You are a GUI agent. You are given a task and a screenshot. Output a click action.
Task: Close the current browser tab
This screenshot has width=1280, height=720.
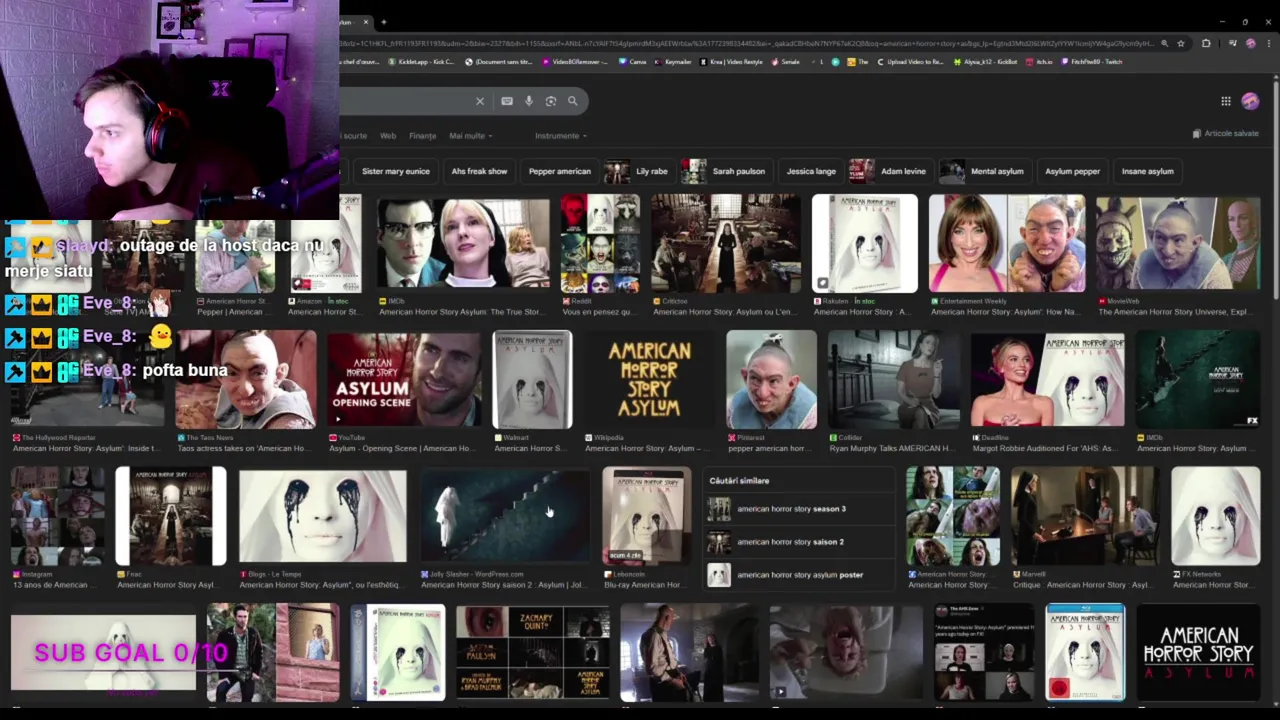(x=366, y=22)
